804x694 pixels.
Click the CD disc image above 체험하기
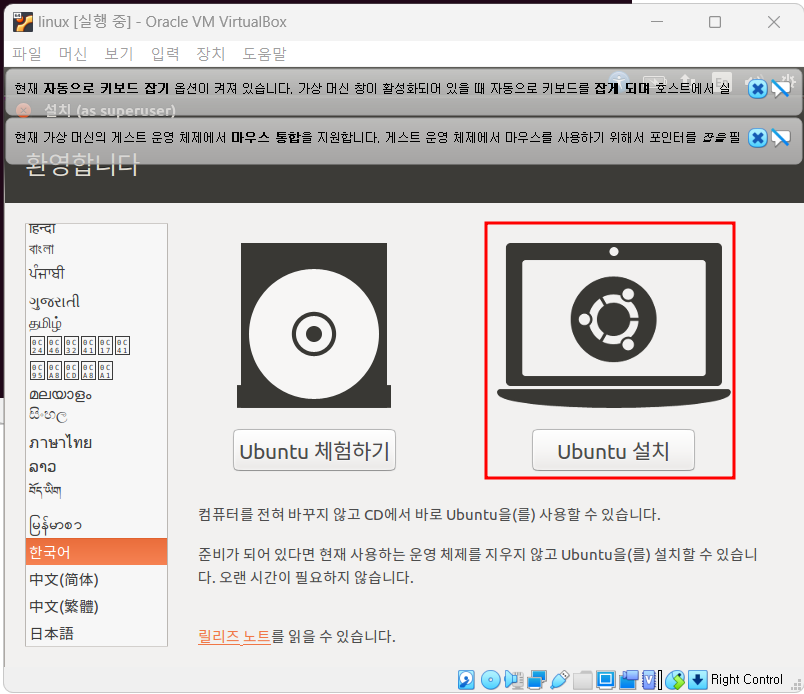tap(314, 326)
